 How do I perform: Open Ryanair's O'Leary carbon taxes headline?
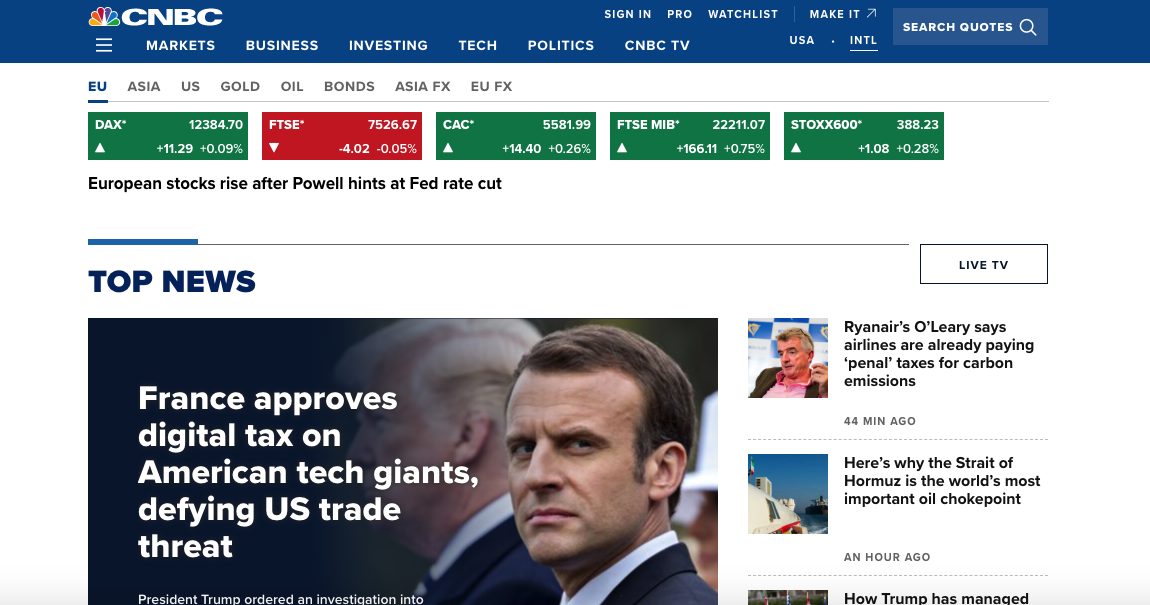click(x=939, y=353)
